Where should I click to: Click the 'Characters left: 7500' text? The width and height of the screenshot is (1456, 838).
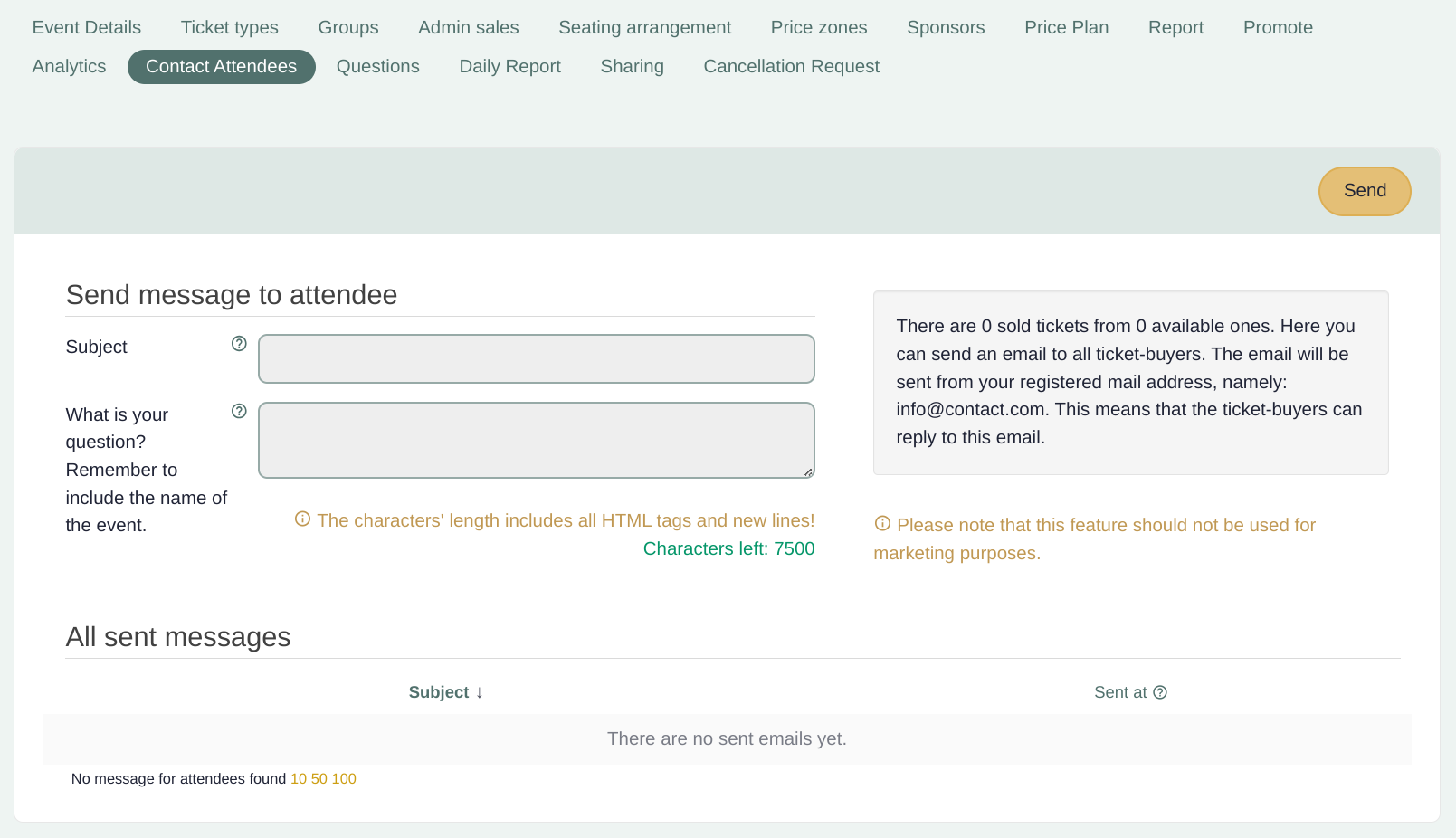coord(729,548)
